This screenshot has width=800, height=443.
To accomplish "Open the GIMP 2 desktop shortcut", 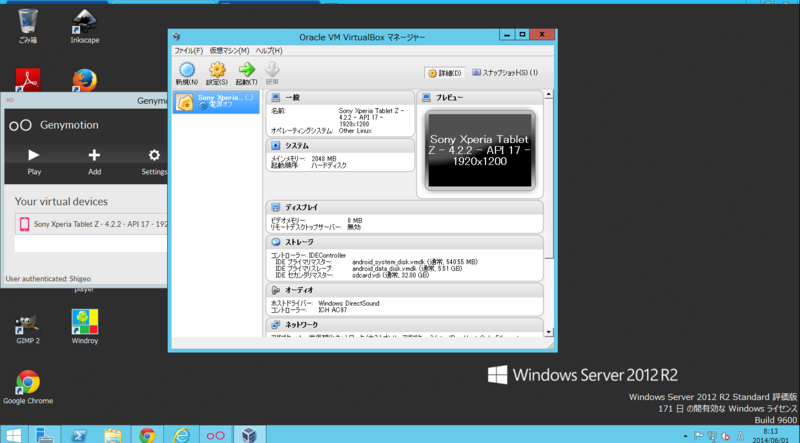I will point(28,327).
